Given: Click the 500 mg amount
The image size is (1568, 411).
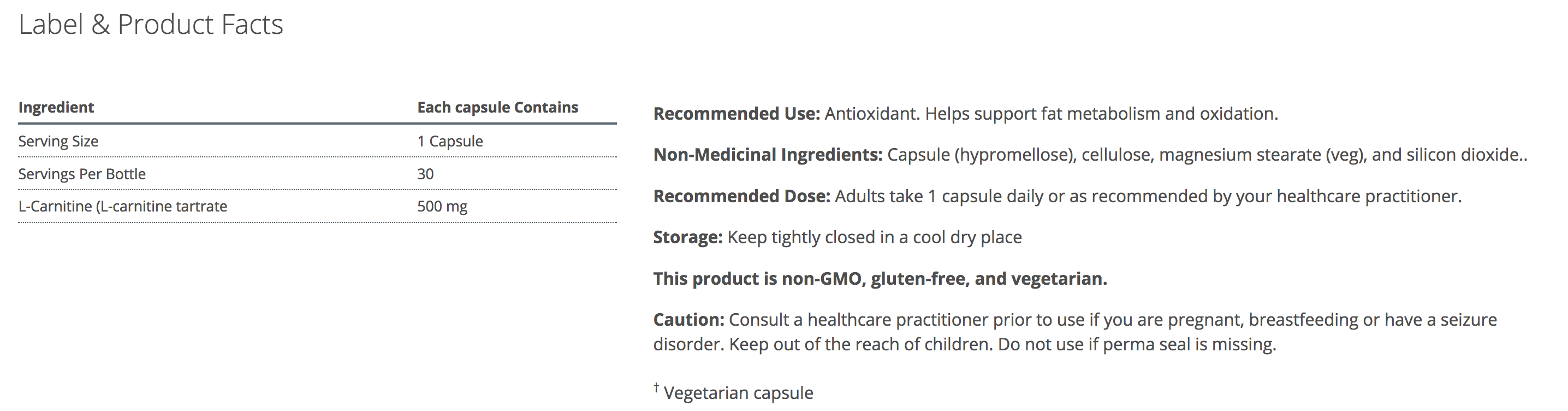Looking at the screenshot, I should coord(442,207).
